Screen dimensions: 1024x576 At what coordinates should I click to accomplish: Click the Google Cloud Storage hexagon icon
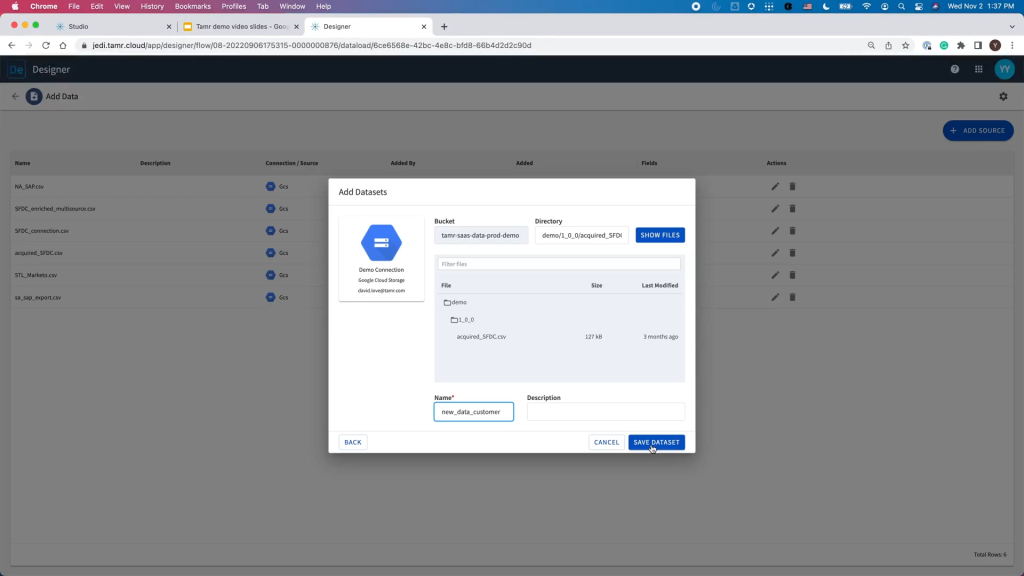(381, 241)
